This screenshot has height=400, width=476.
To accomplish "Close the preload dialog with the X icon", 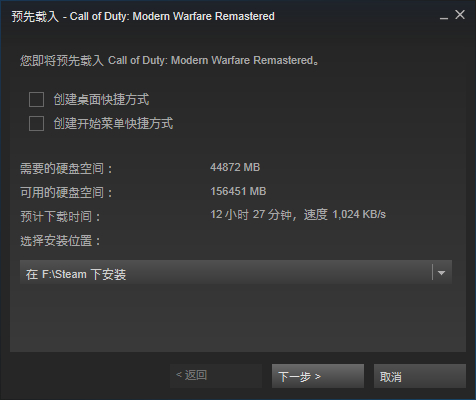I will [x=460, y=15].
